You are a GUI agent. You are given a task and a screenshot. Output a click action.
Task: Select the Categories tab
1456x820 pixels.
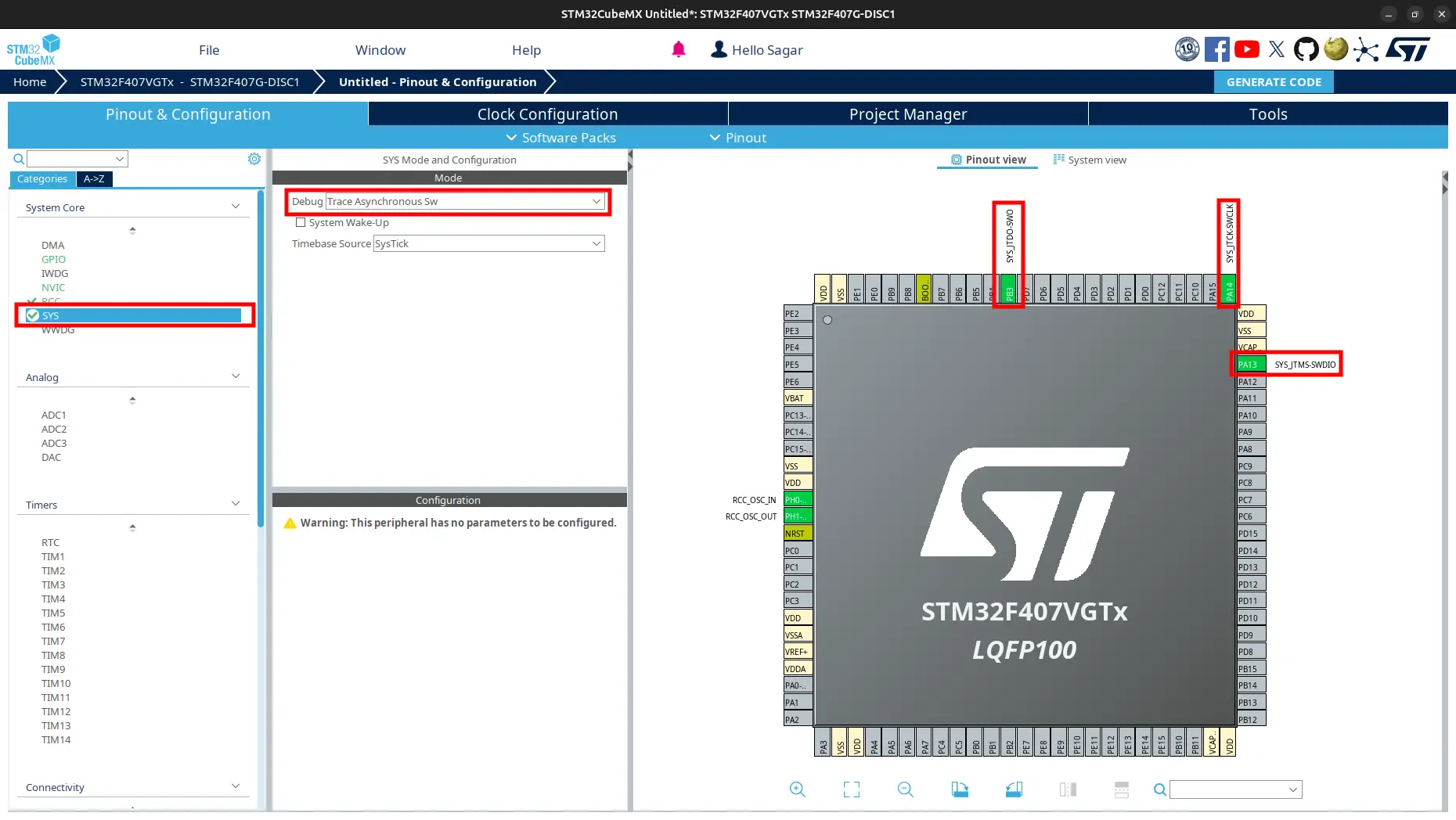click(x=42, y=179)
